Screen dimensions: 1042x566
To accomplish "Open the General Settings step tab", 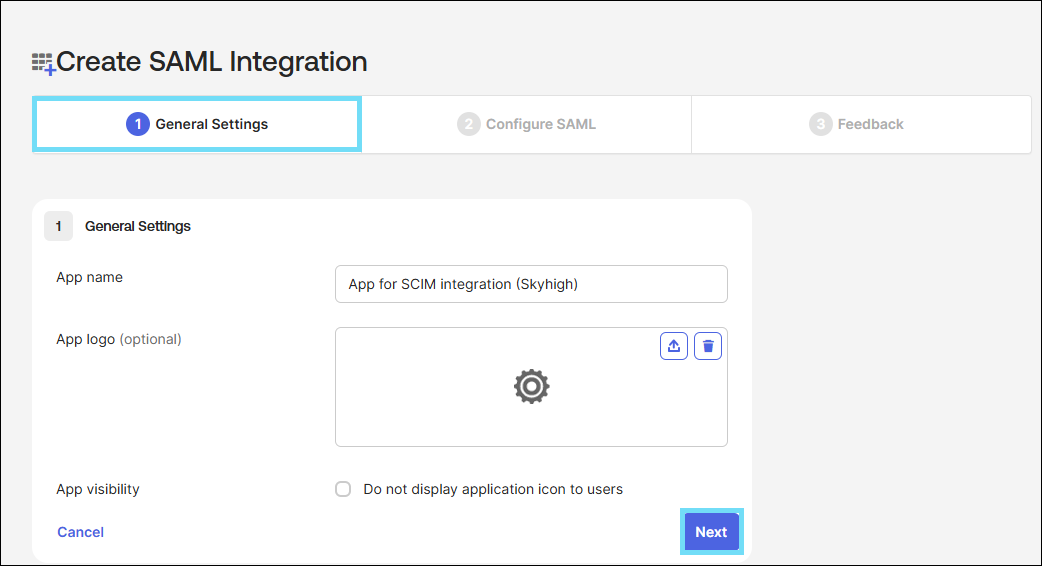I will pos(197,124).
